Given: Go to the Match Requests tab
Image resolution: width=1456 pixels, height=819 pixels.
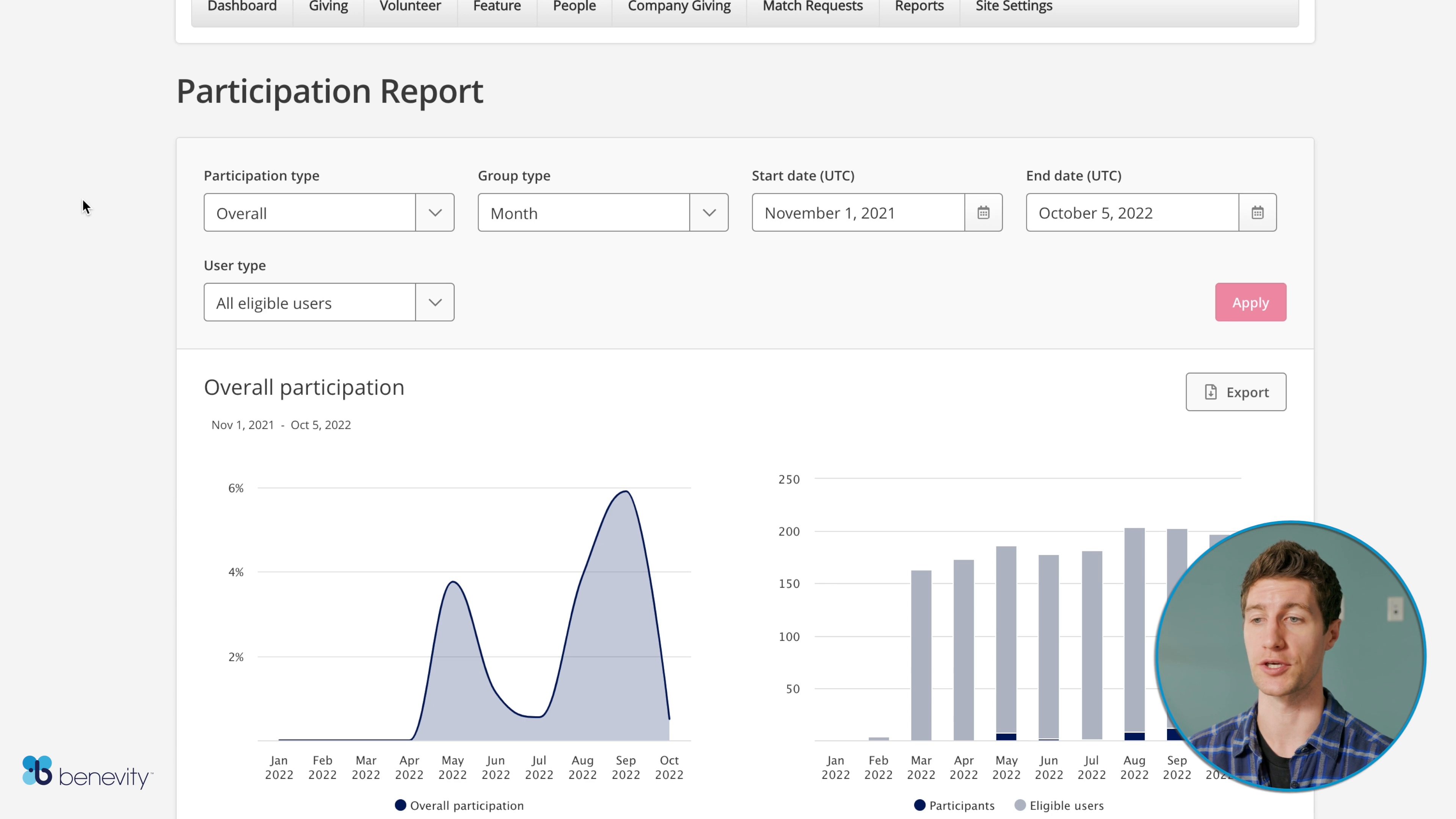Looking at the screenshot, I should [813, 7].
